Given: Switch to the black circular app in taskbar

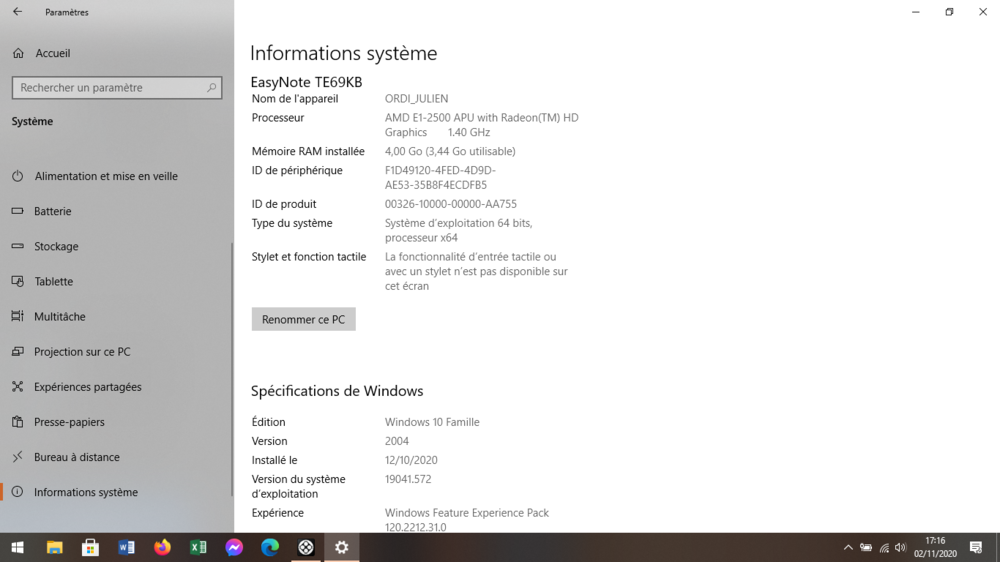Looking at the screenshot, I should click(306, 547).
